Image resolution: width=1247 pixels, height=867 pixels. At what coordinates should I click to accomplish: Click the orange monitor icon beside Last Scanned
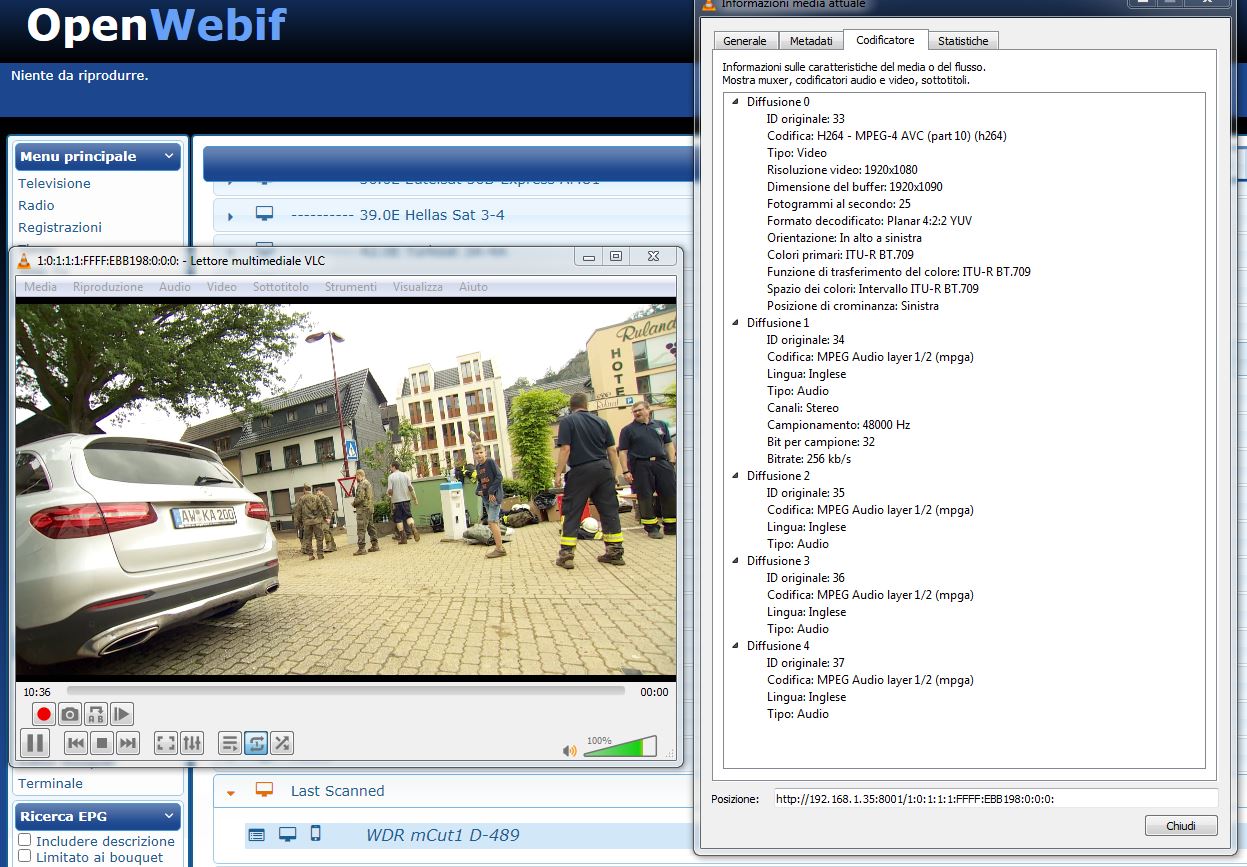(264, 790)
